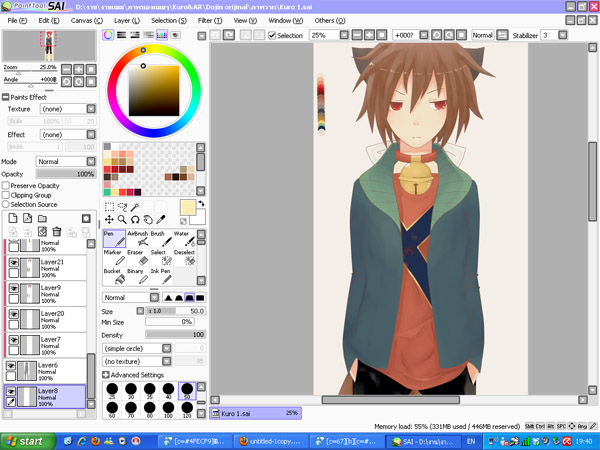
Task: Pick the eyedropper color picker tool
Action: click(161, 220)
